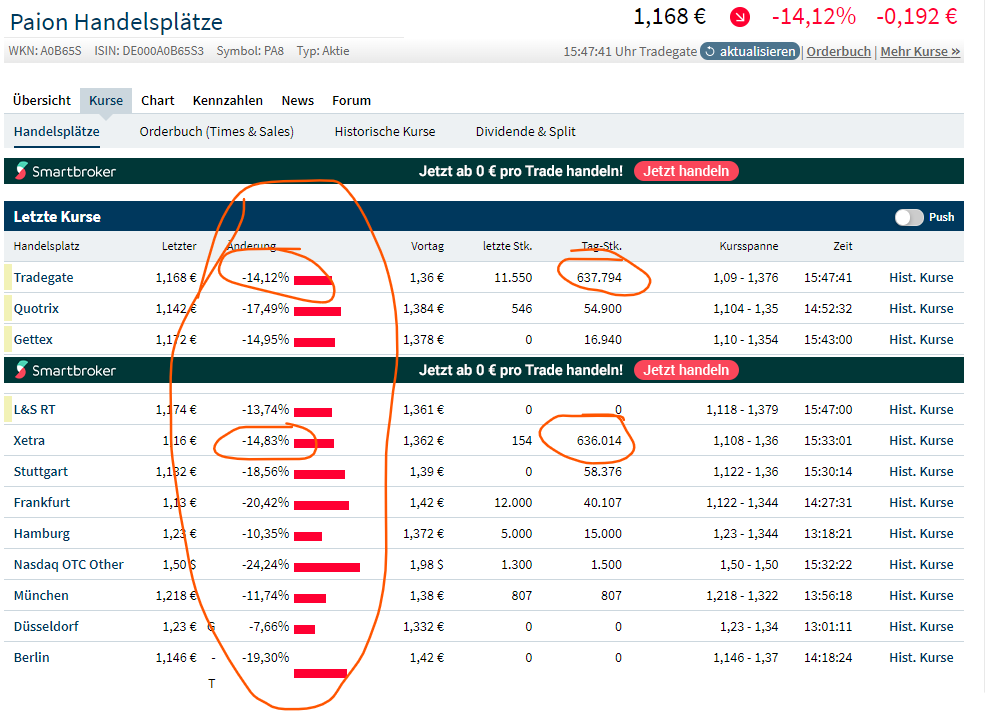The image size is (985, 712).
Task: Select the Handelsplätze sub-tab
Action: [57, 131]
